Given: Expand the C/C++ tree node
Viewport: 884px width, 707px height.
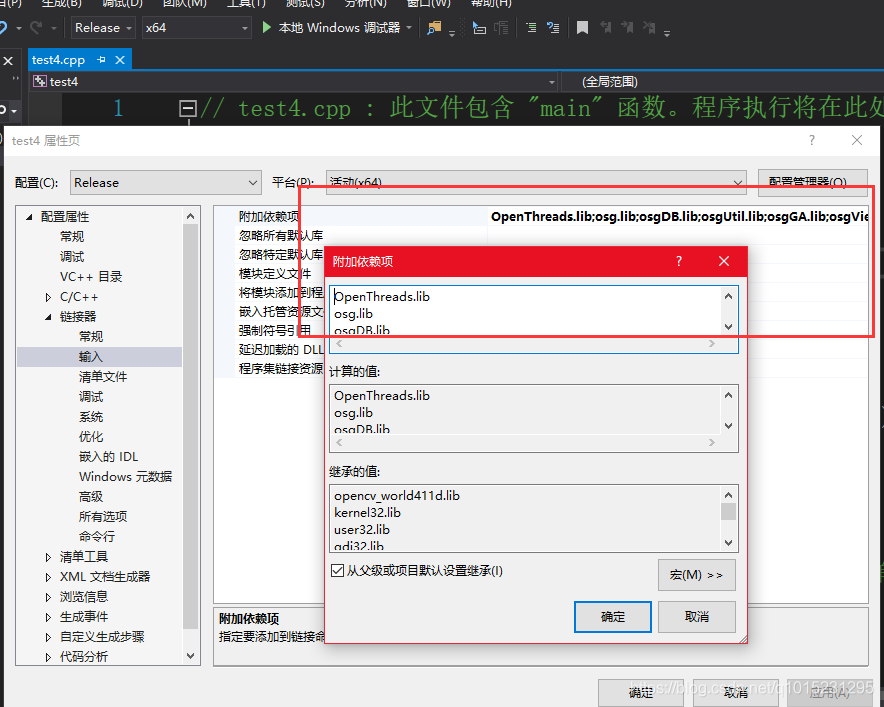Looking at the screenshot, I should click(x=47, y=296).
